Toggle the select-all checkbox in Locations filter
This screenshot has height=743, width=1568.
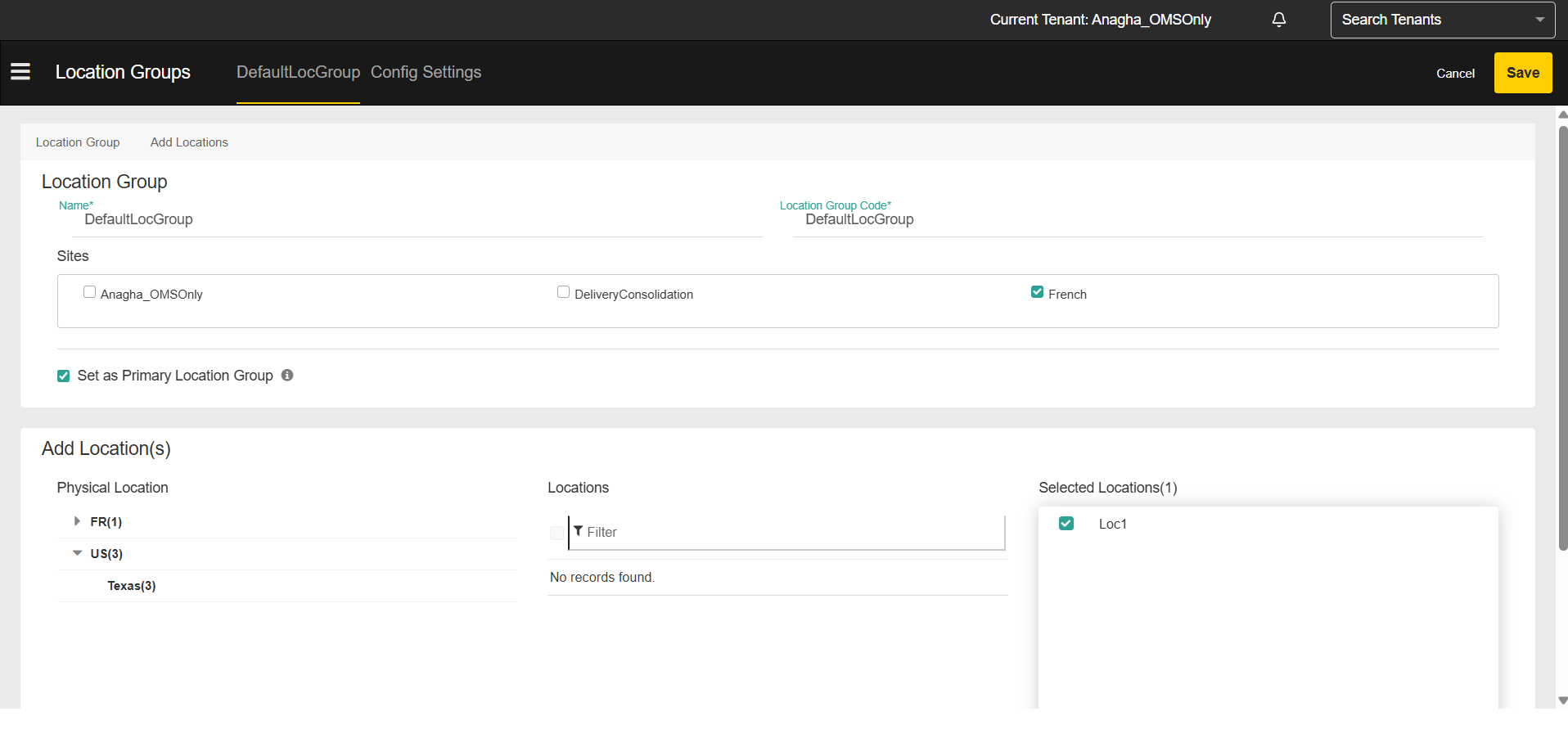tap(556, 533)
